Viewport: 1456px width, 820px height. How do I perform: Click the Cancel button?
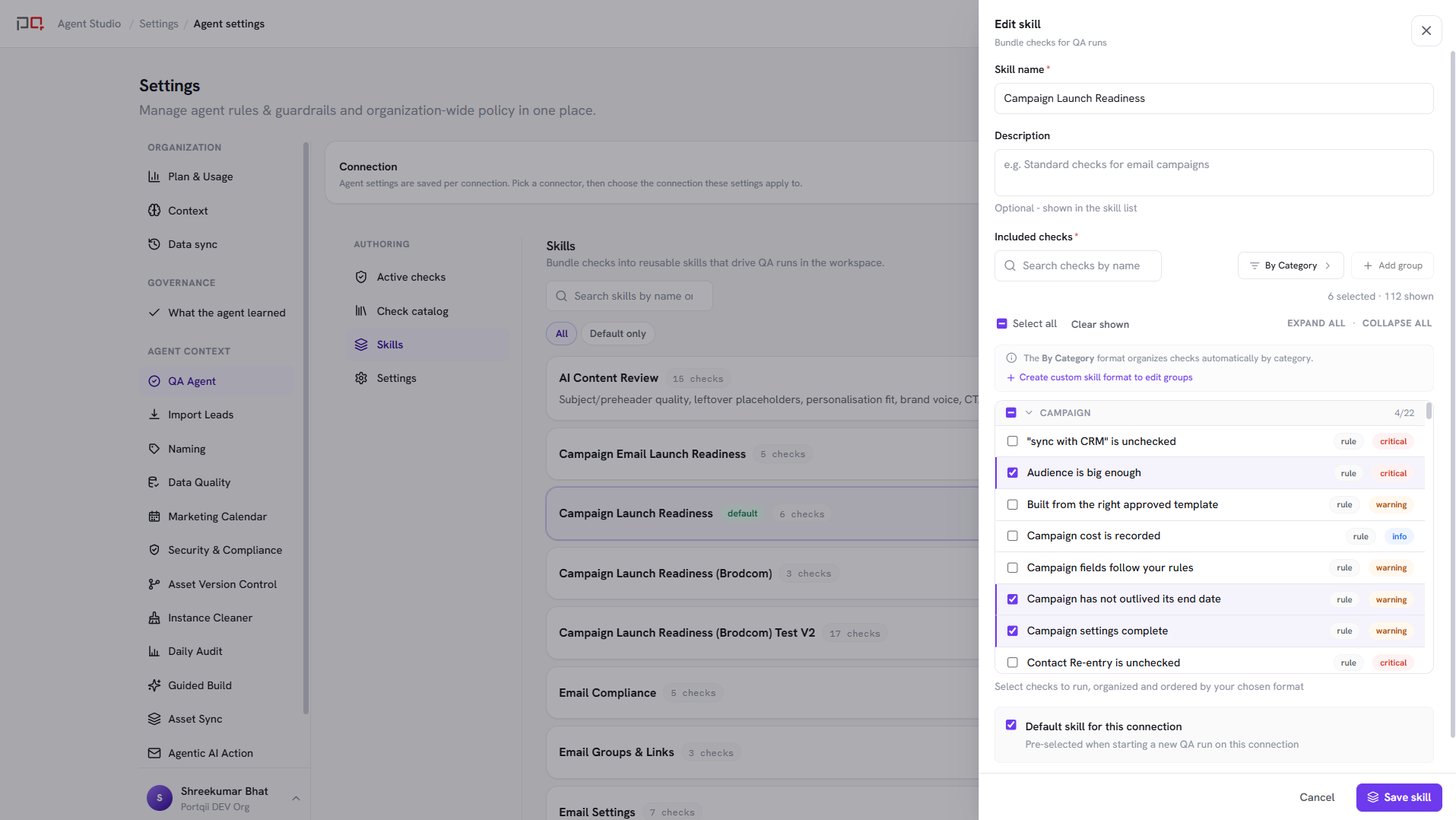pos(1317,797)
